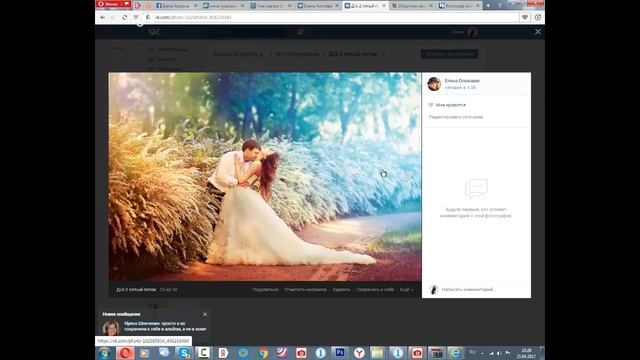This screenshot has height=360, width=640.
Task: Click the heart bookmark icon in address bar
Action: [x=525, y=17]
